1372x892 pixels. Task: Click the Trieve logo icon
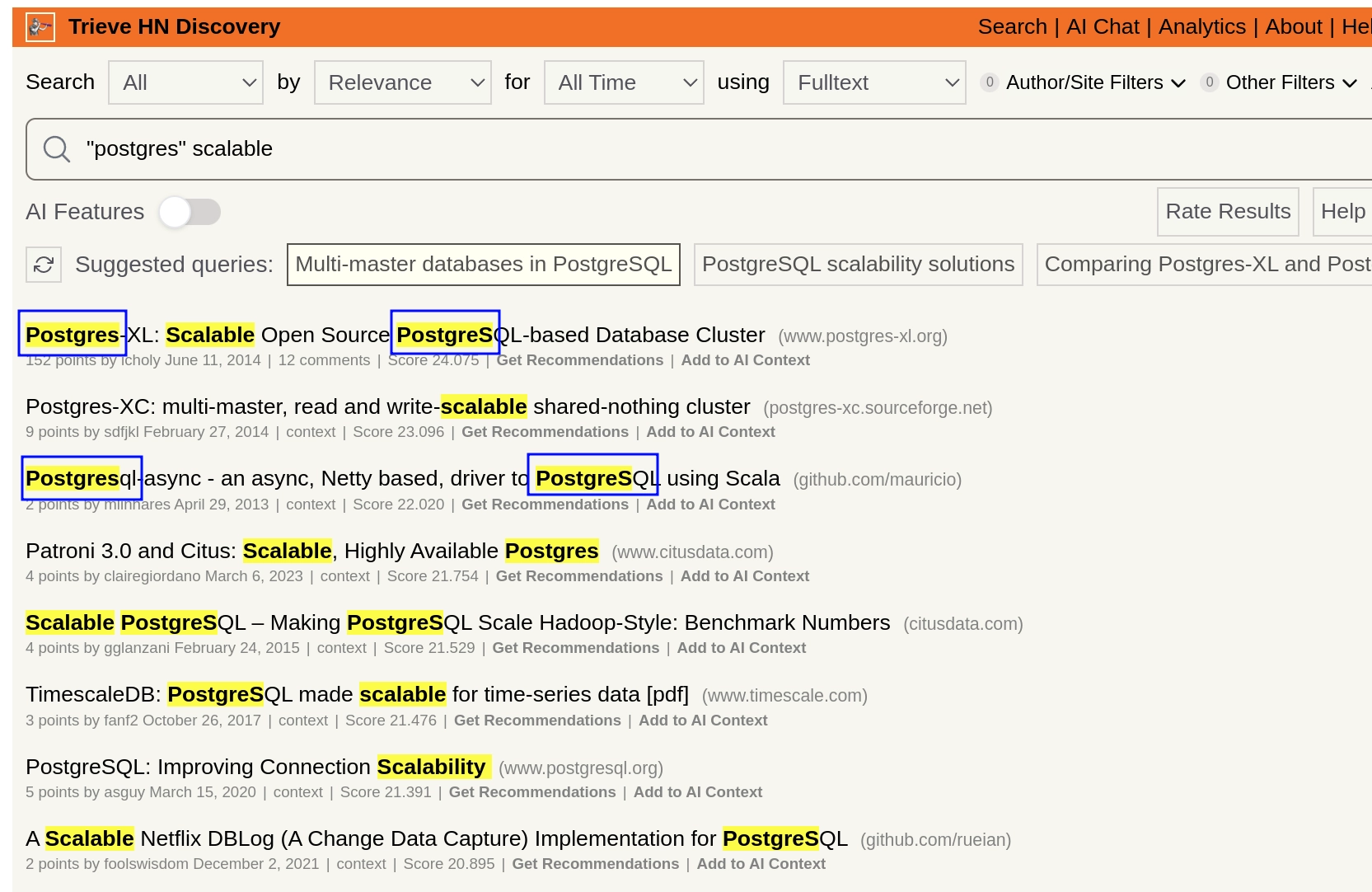click(x=40, y=27)
